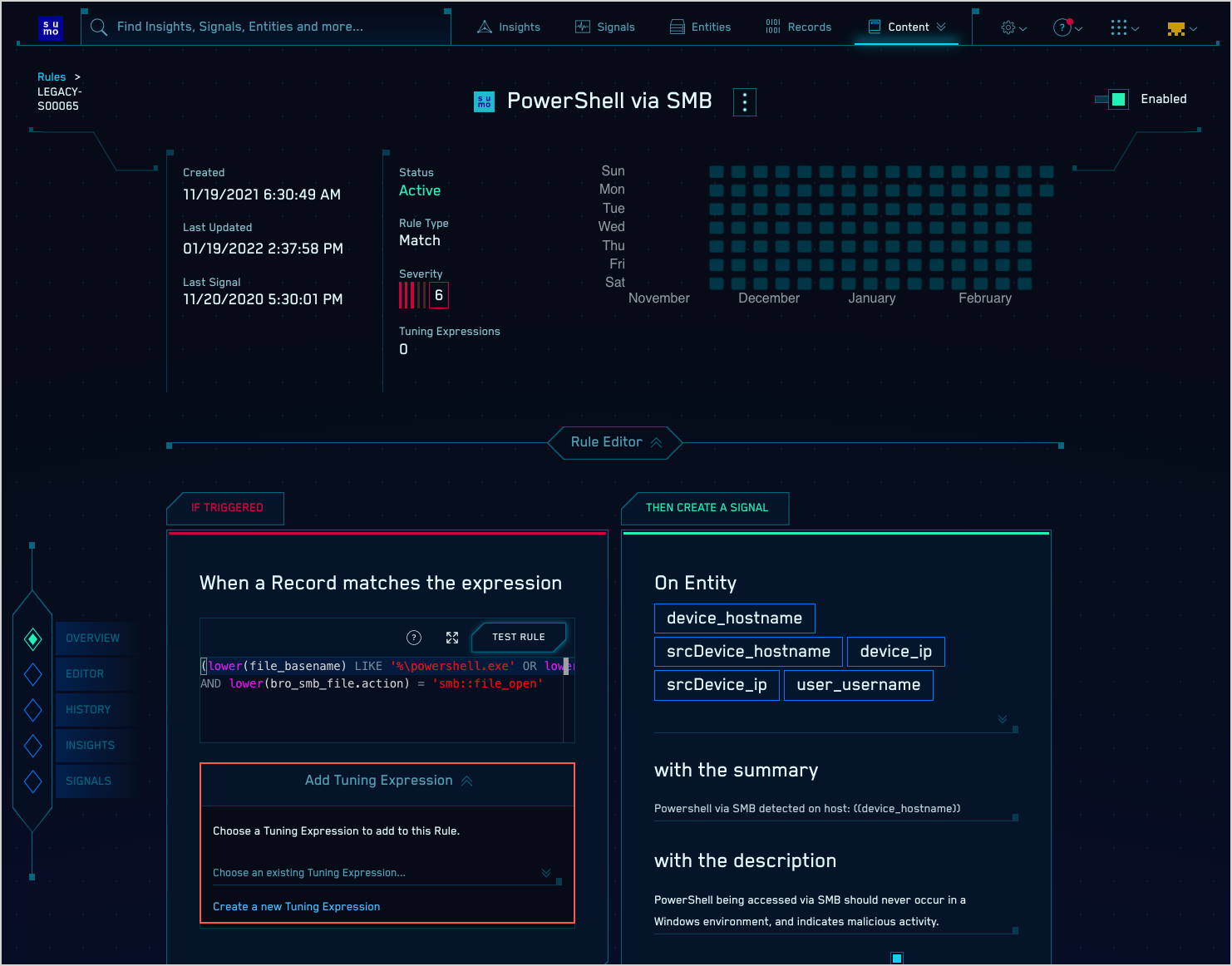Open the Content navigation menu

point(907,27)
